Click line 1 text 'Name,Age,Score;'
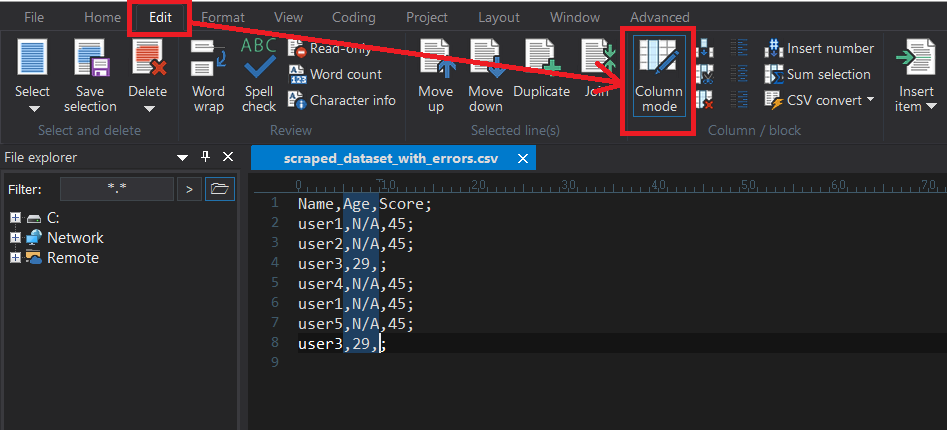This screenshot has width=947, height=430. [x=365, y=204]
